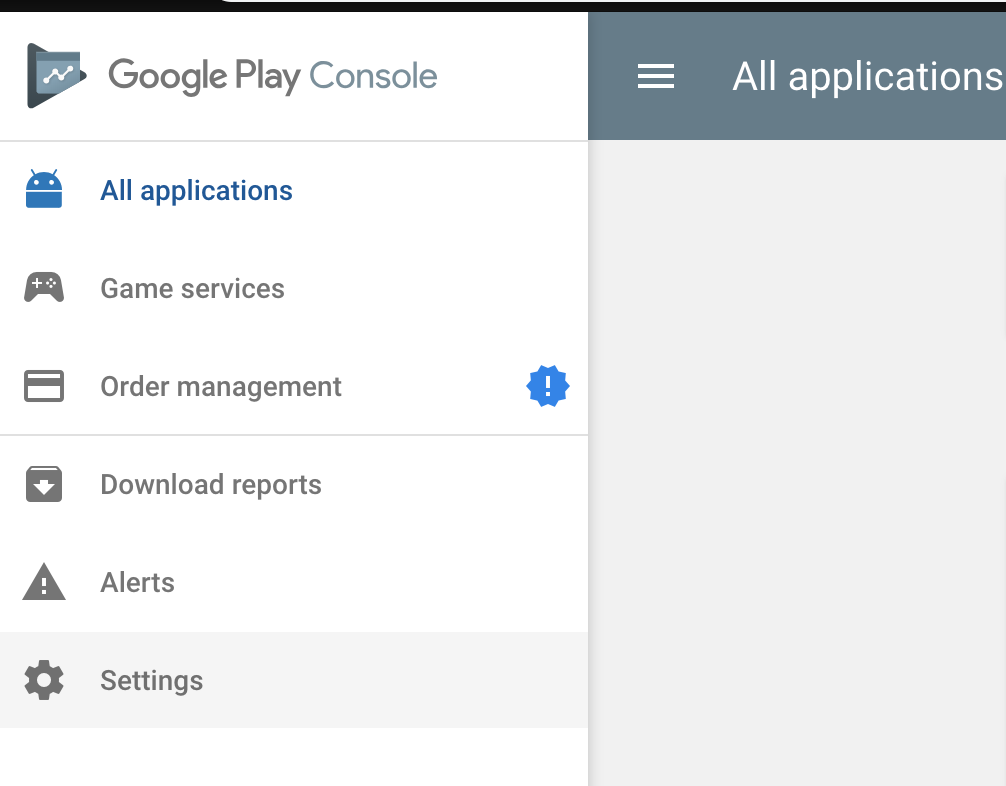Open Settings in the sidebar menu

point(294,680)
